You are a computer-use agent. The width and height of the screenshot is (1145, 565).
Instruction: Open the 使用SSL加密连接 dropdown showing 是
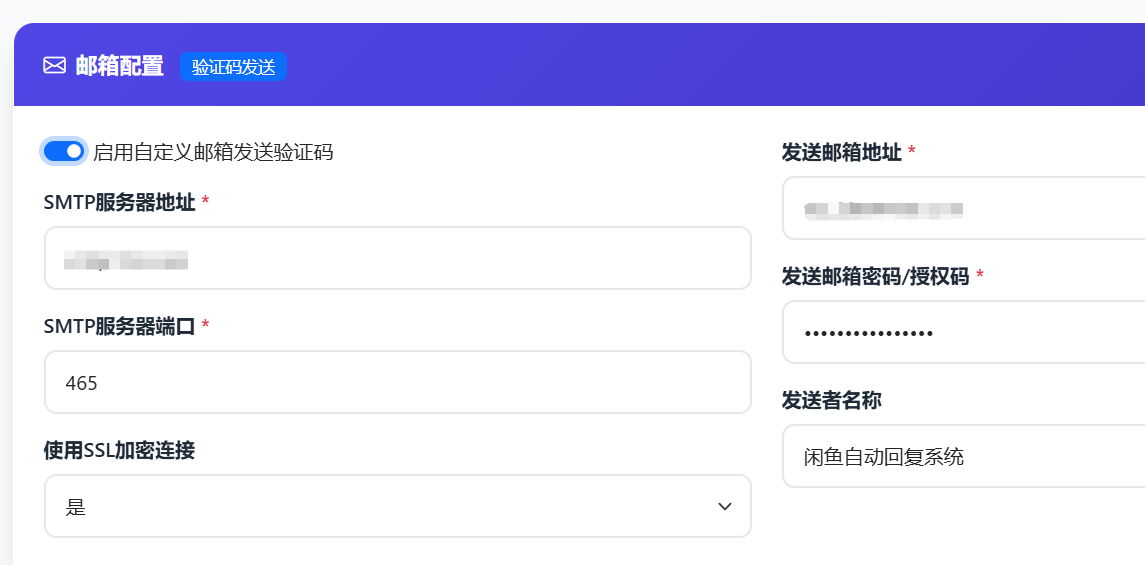coord(398,506)
